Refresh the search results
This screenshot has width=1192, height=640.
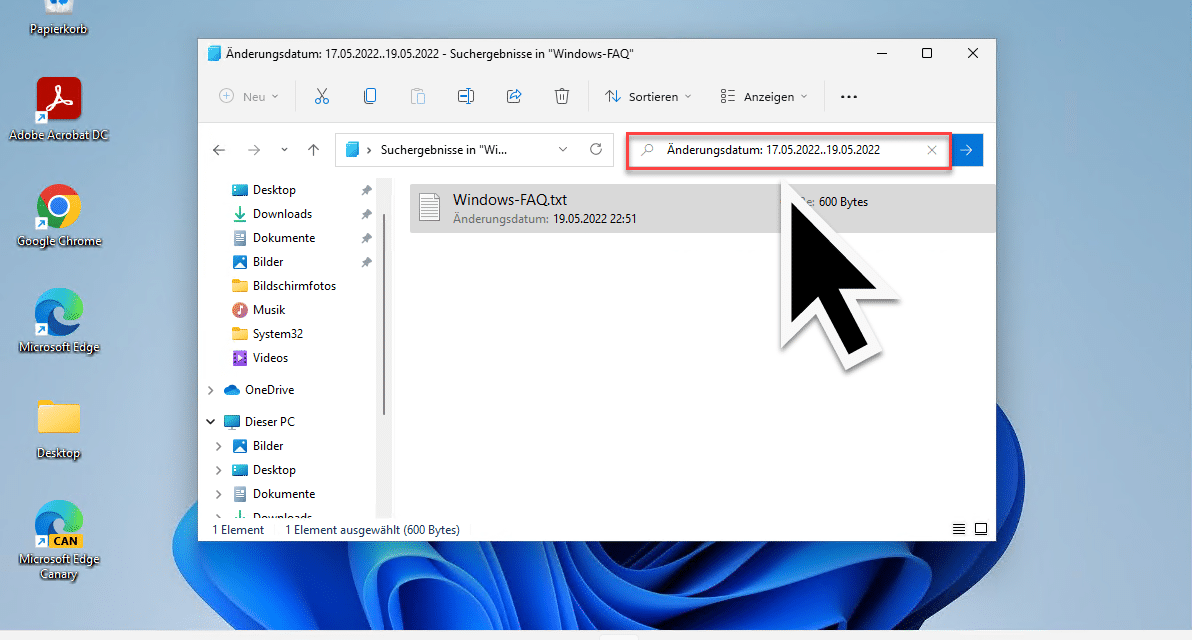point(596,149)
